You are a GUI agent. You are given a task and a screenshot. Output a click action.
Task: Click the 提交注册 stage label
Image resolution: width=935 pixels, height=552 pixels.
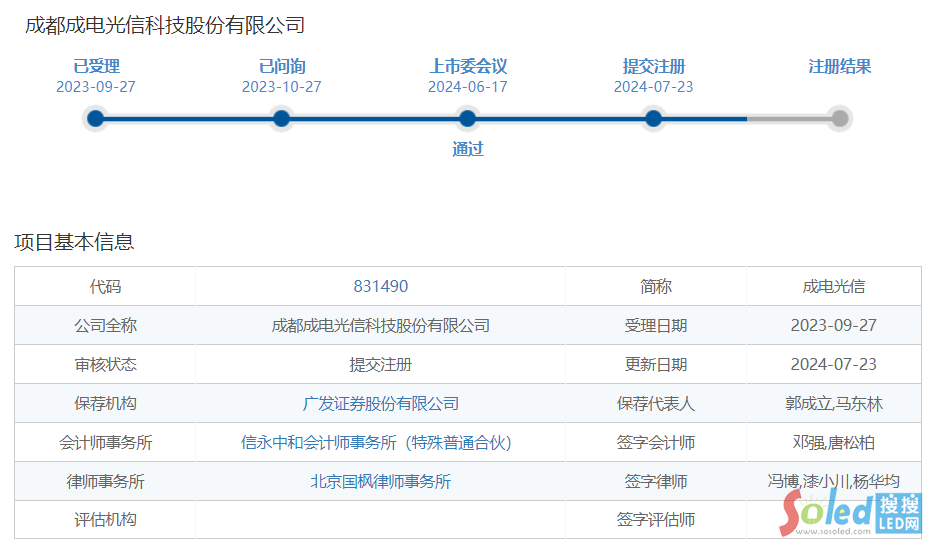[x=654, y=67]
